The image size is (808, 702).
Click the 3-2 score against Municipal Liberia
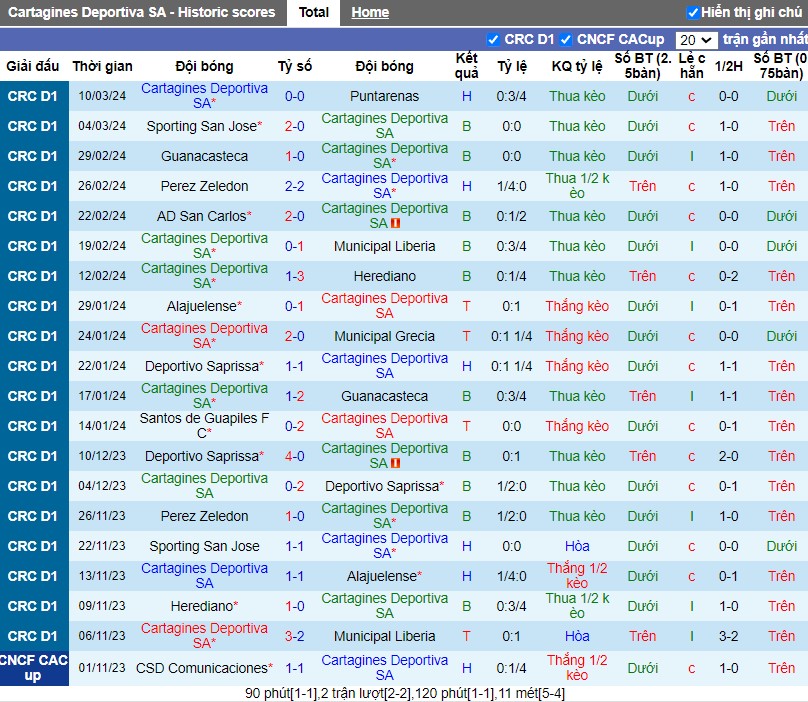click(x=295, y=636)
